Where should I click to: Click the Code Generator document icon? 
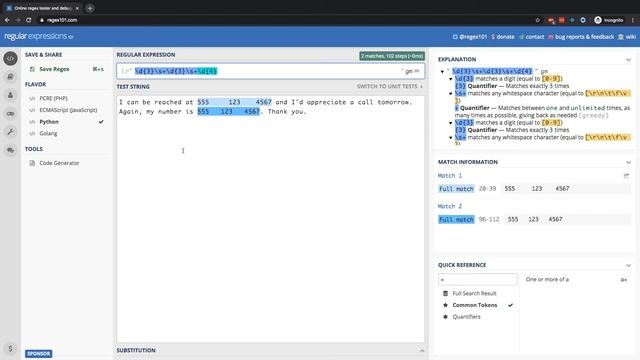pos(32,163)
